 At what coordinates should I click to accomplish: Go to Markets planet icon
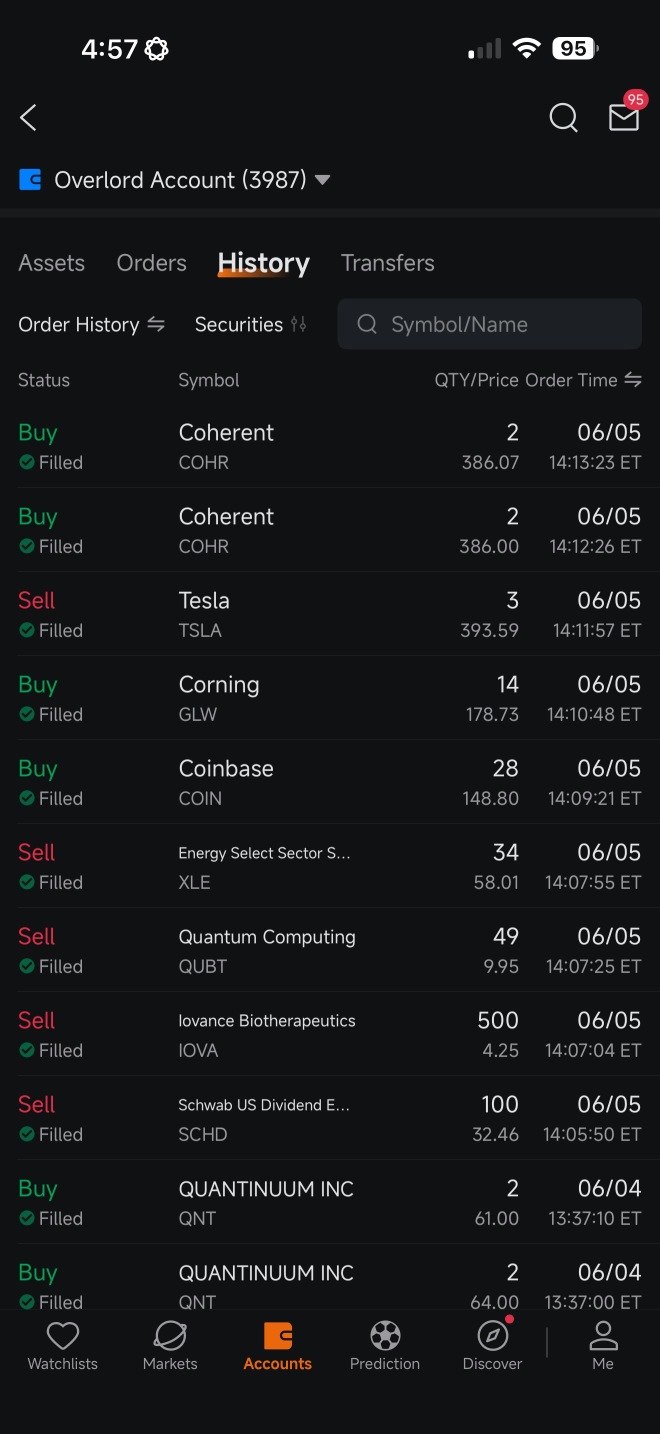pos(170,1335)
